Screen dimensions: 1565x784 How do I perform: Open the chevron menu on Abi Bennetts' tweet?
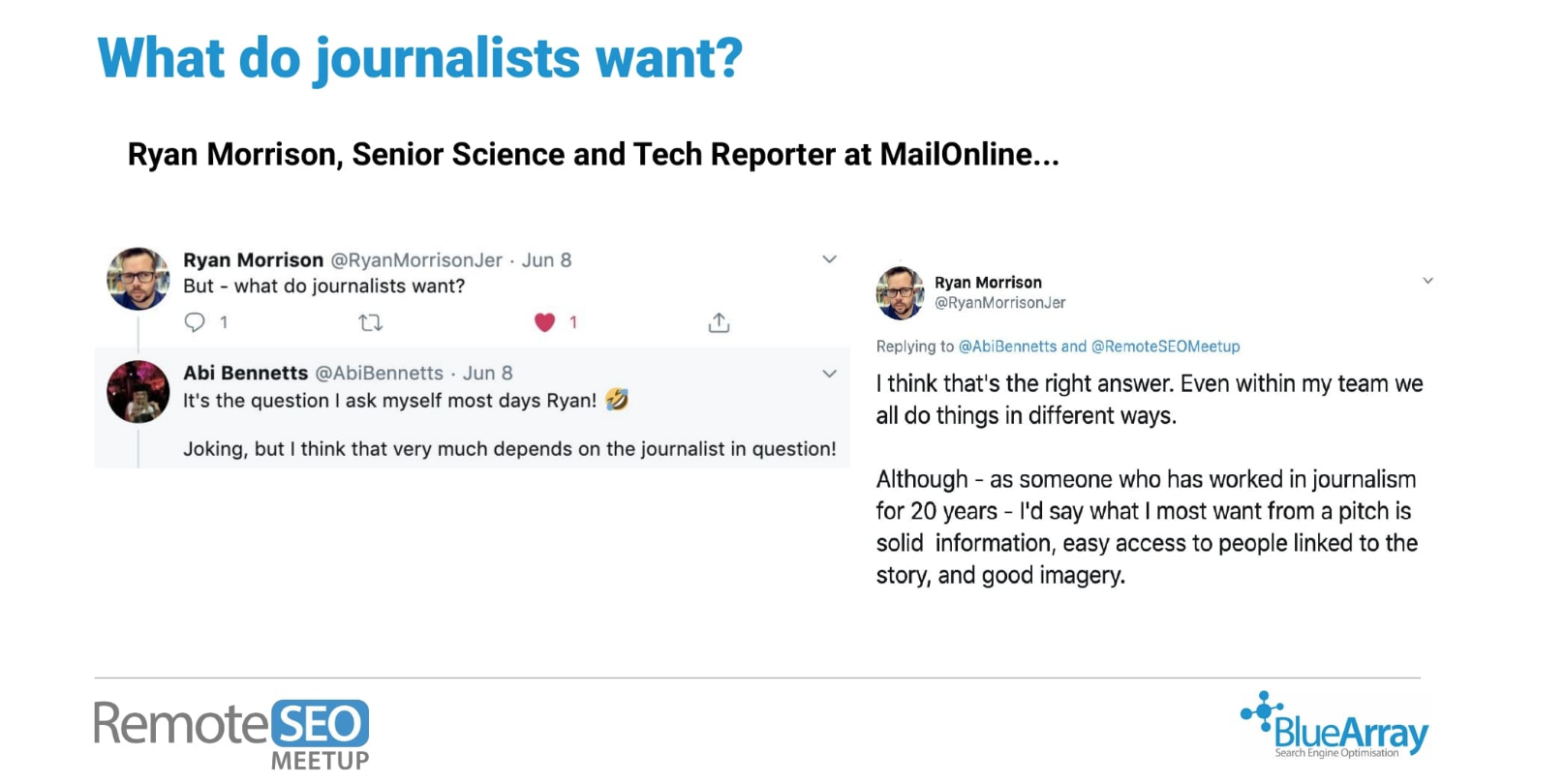(x=829, y=374)
